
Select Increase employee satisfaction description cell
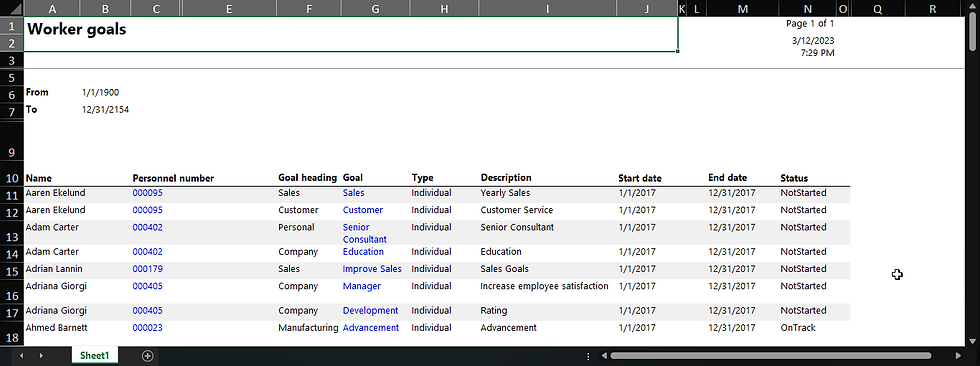pos(544,286)
